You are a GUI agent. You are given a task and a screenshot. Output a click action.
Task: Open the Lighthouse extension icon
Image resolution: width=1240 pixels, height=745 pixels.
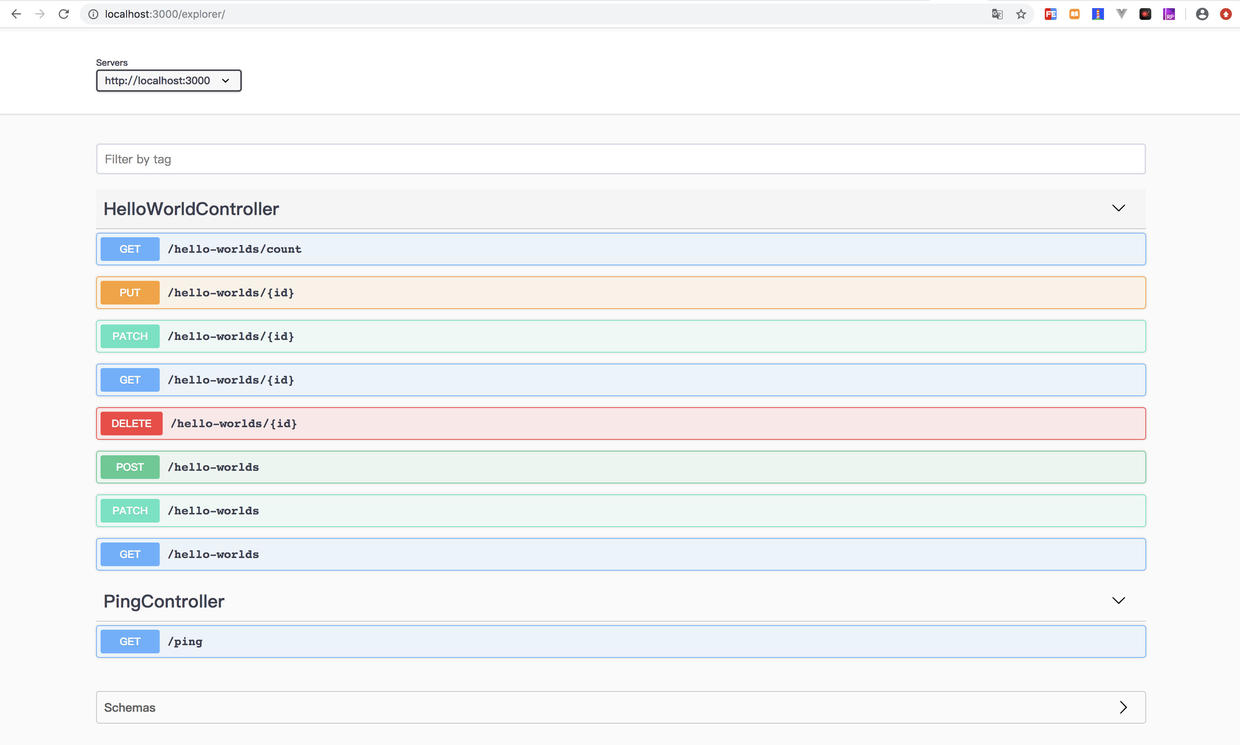(1098, 14)
